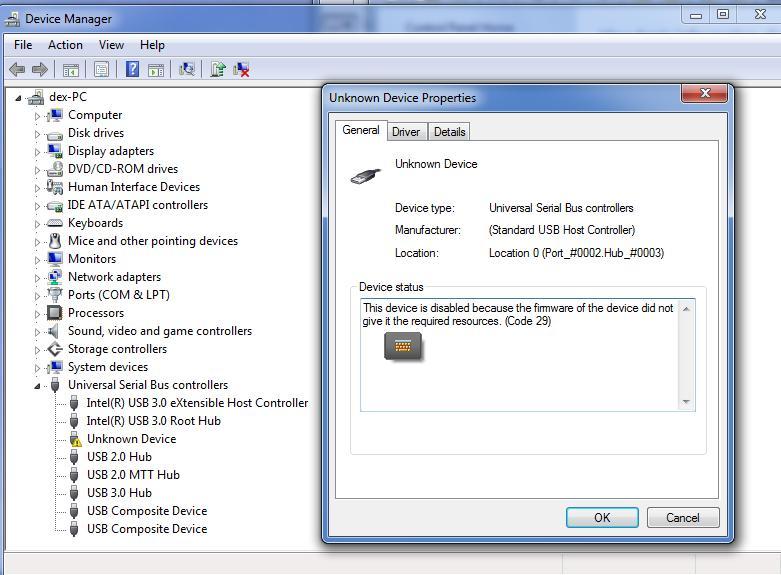Click OK in Unknown Device Properties
Viewport: 781px width, 575px height.
tap(602, 518)
